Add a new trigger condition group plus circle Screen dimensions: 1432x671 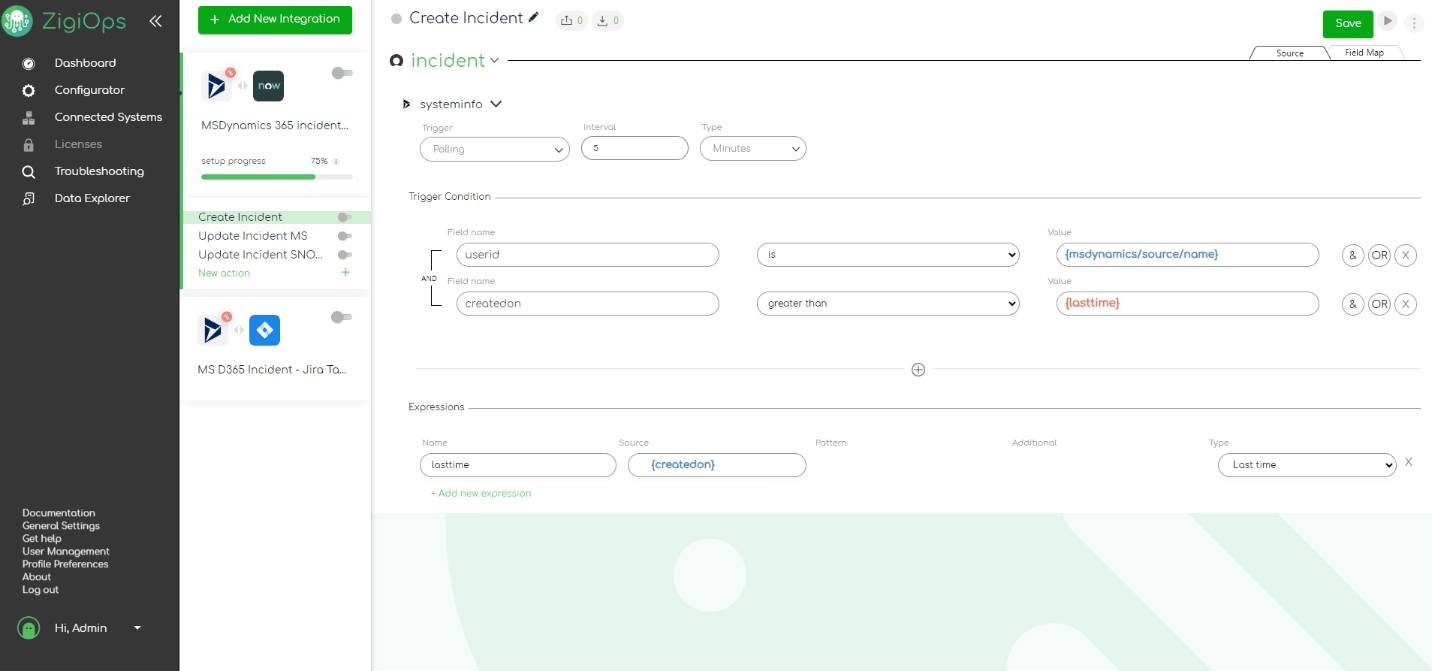(918, 370)
